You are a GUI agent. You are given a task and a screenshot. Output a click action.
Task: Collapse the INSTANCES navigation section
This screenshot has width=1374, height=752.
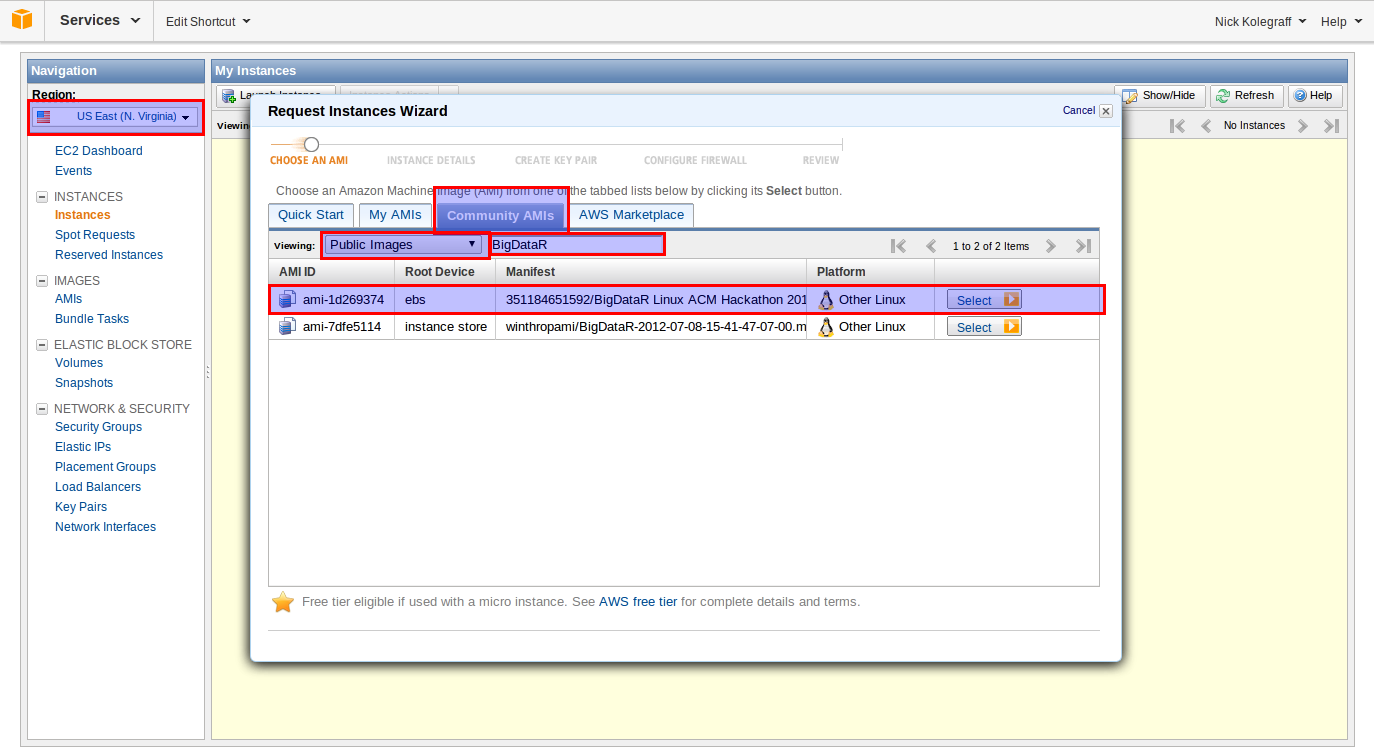pos(42,197)
